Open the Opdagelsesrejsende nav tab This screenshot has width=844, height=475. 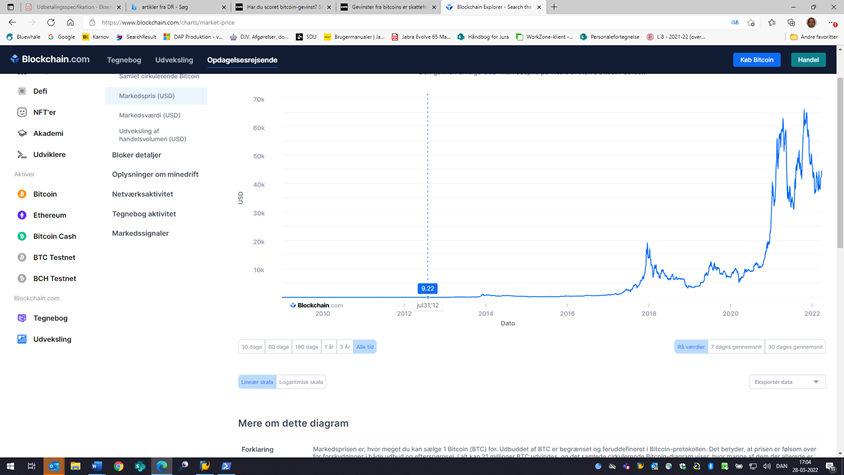tap(242, 60)
